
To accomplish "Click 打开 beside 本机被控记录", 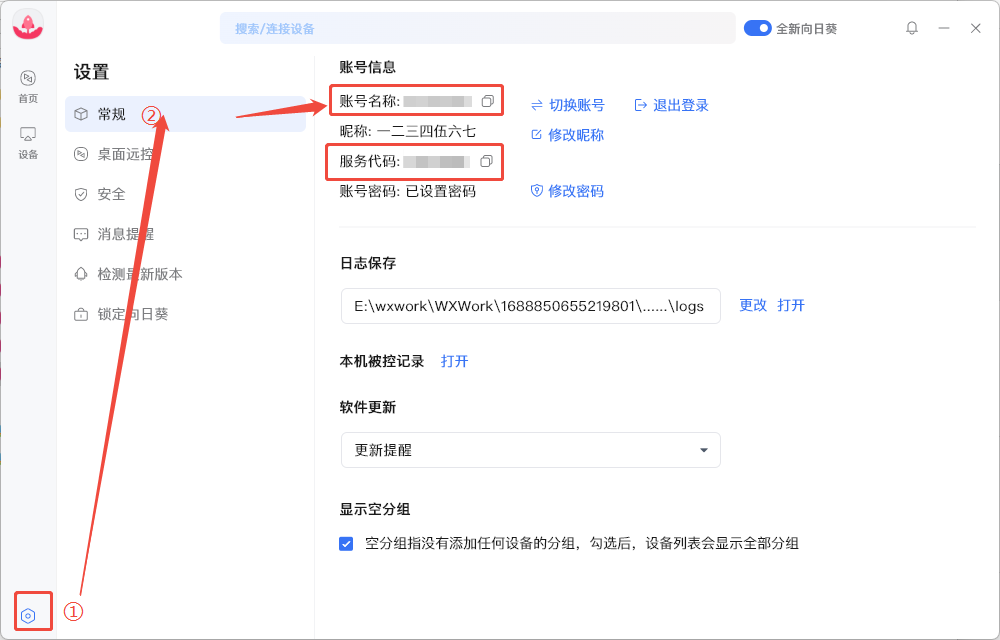I will (455, 361).
